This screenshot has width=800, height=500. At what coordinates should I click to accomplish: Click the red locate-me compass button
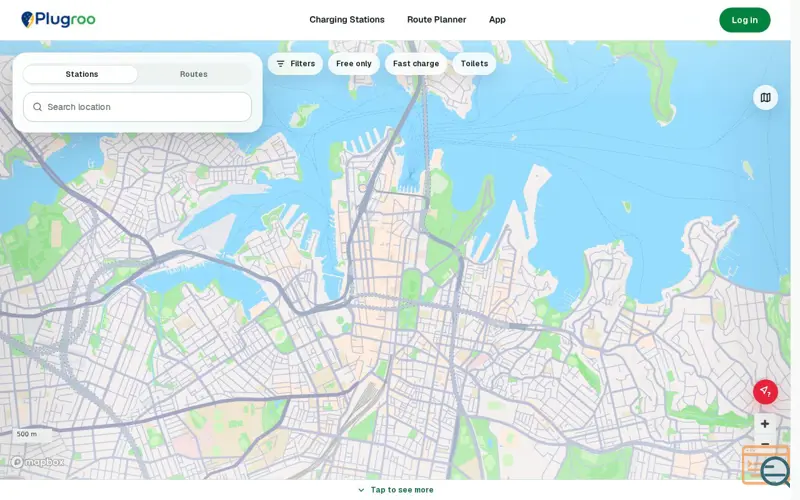(x=765, y=392)
